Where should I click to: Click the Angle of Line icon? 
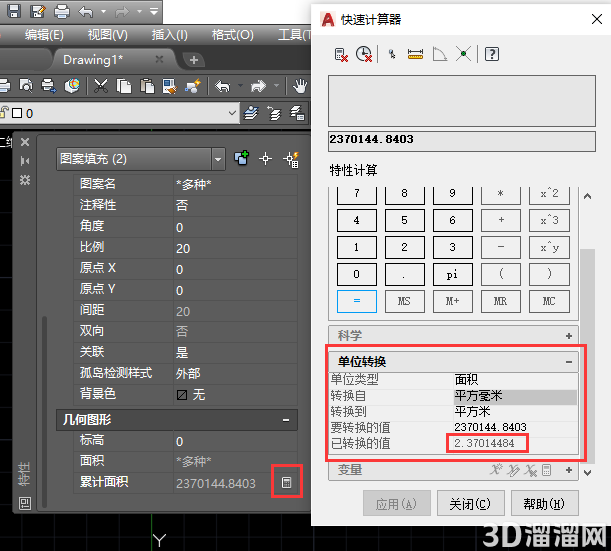pos(440,54)
